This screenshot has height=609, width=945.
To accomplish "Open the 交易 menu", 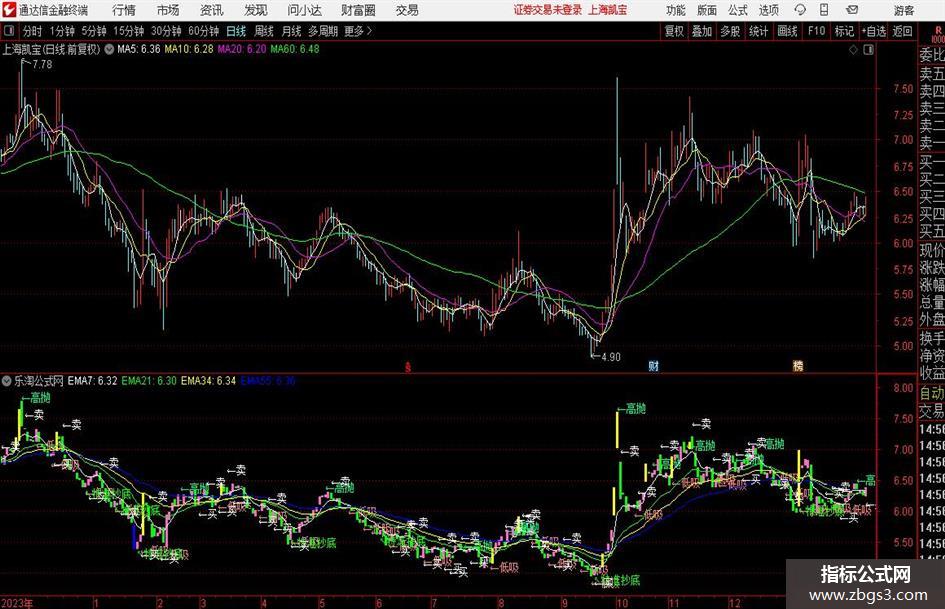I will click(x=407, y=10).
